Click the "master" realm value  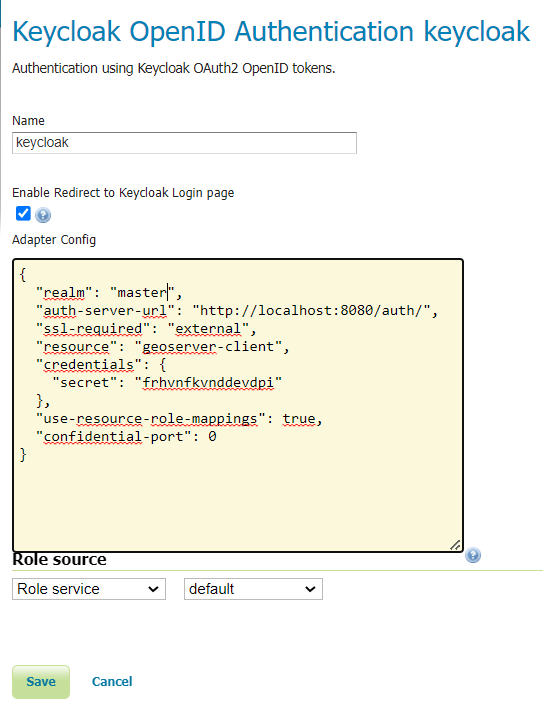142,293
